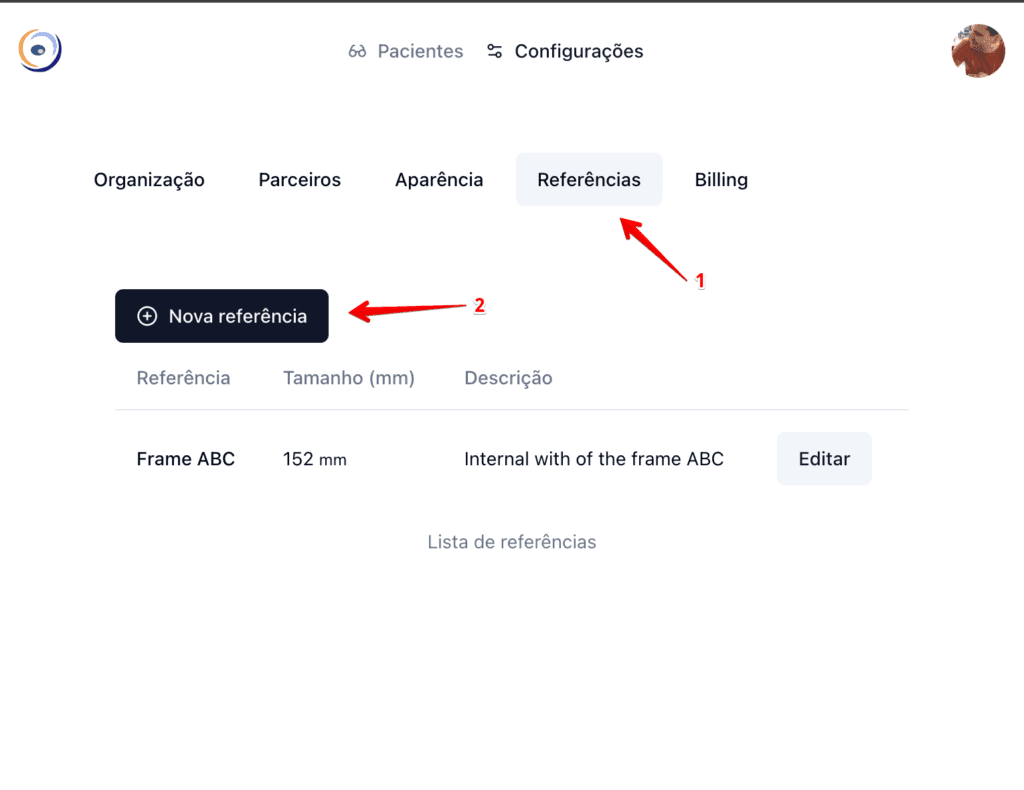Switch to the Parceiros tab
Screen dimensions: 1024x790
(x=299, y=179)
